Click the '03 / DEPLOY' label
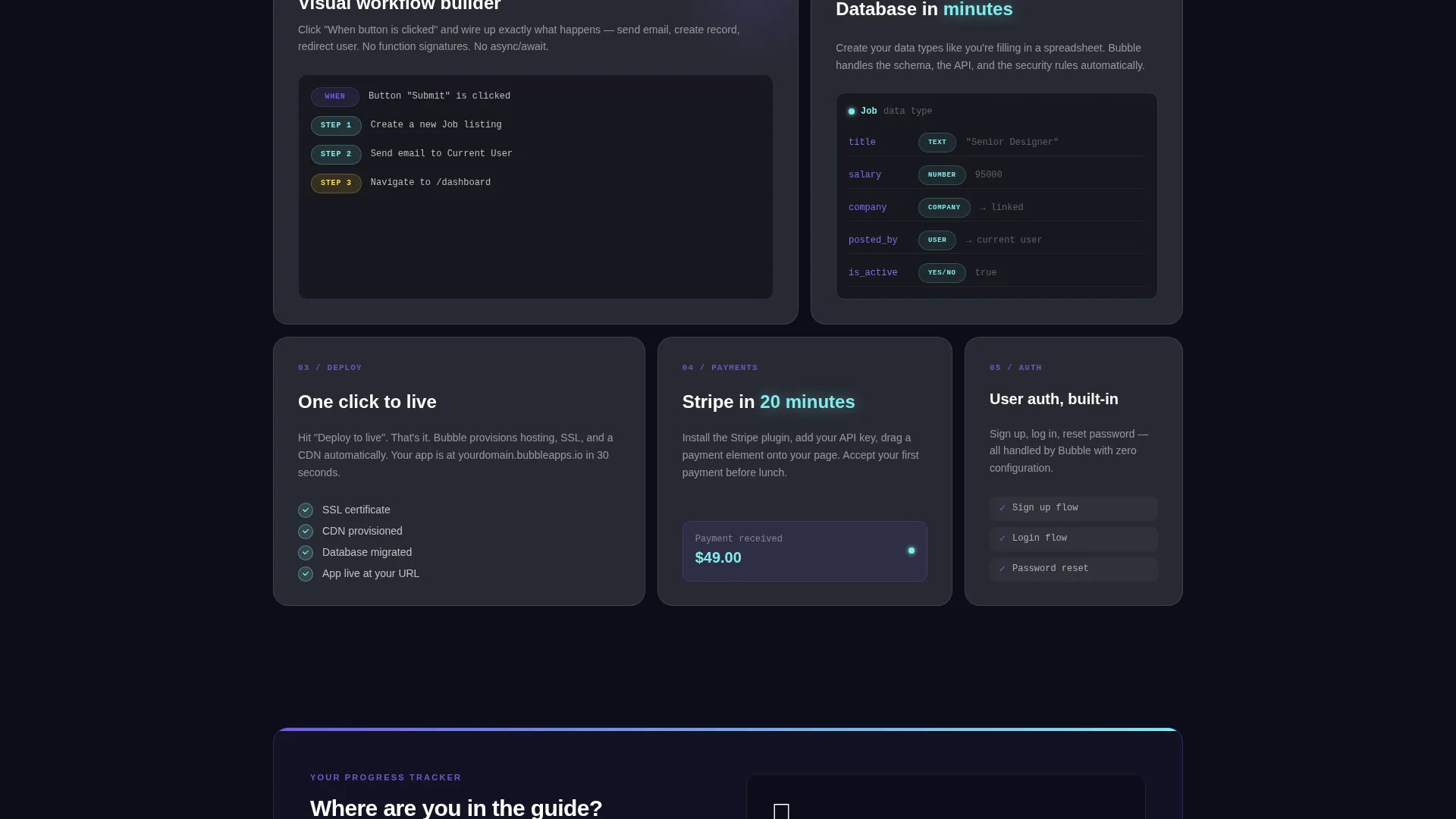This screenshot has width=1456, height=819. pyautogui.click(x=330, y=368)
